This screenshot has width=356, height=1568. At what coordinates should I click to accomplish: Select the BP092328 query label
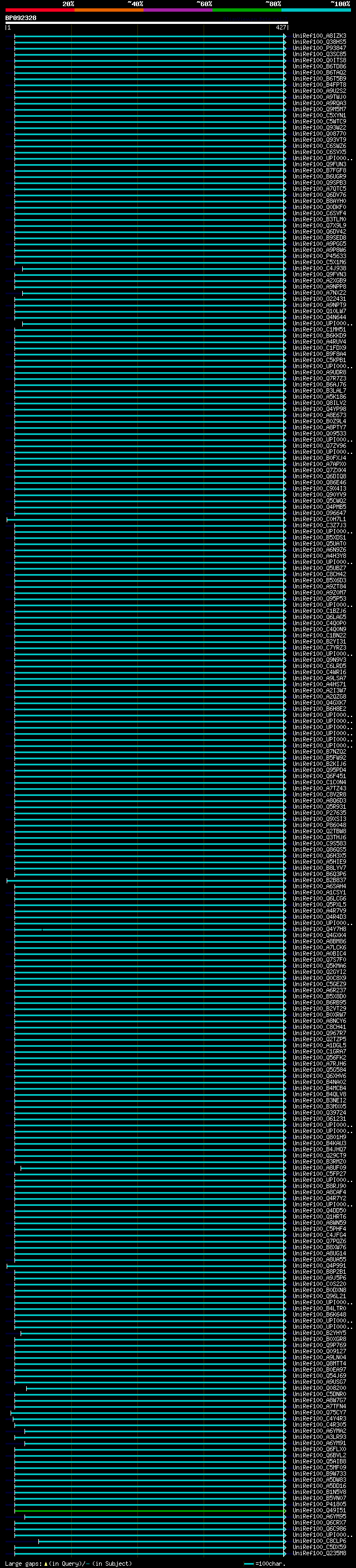pyautogui.click(x=21, y=18)
